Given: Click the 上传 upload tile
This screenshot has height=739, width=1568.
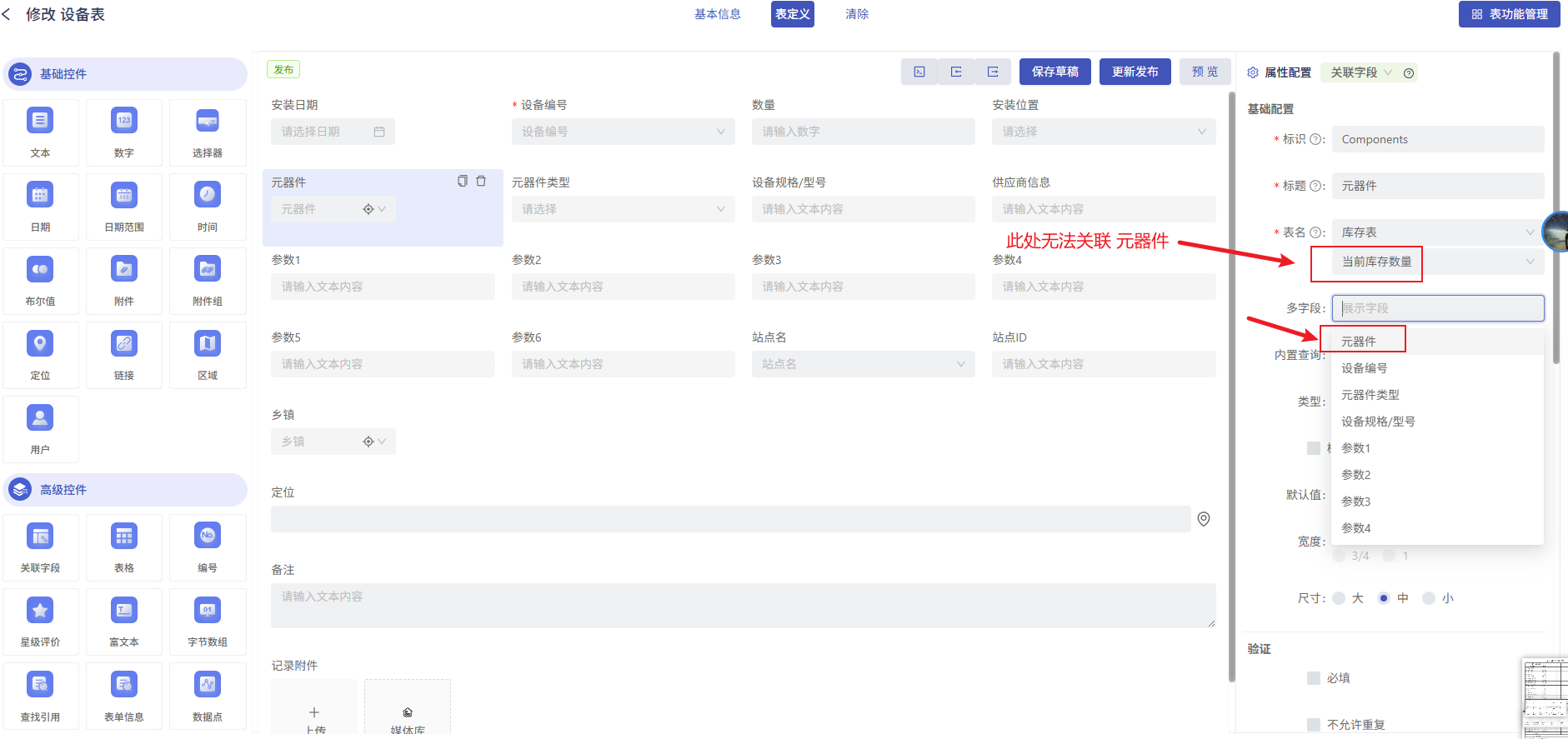Looking at the screenshot, I should [x=314, y=708].
